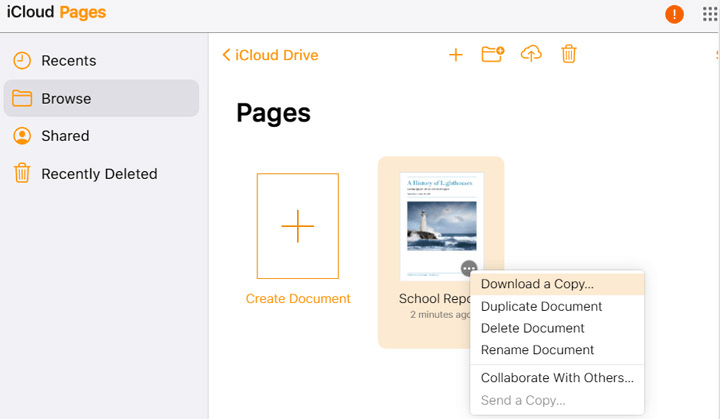This screenshot has width=720, height=419.
Task: Choose Download a Copy from menu
Action: pos(537,284)
